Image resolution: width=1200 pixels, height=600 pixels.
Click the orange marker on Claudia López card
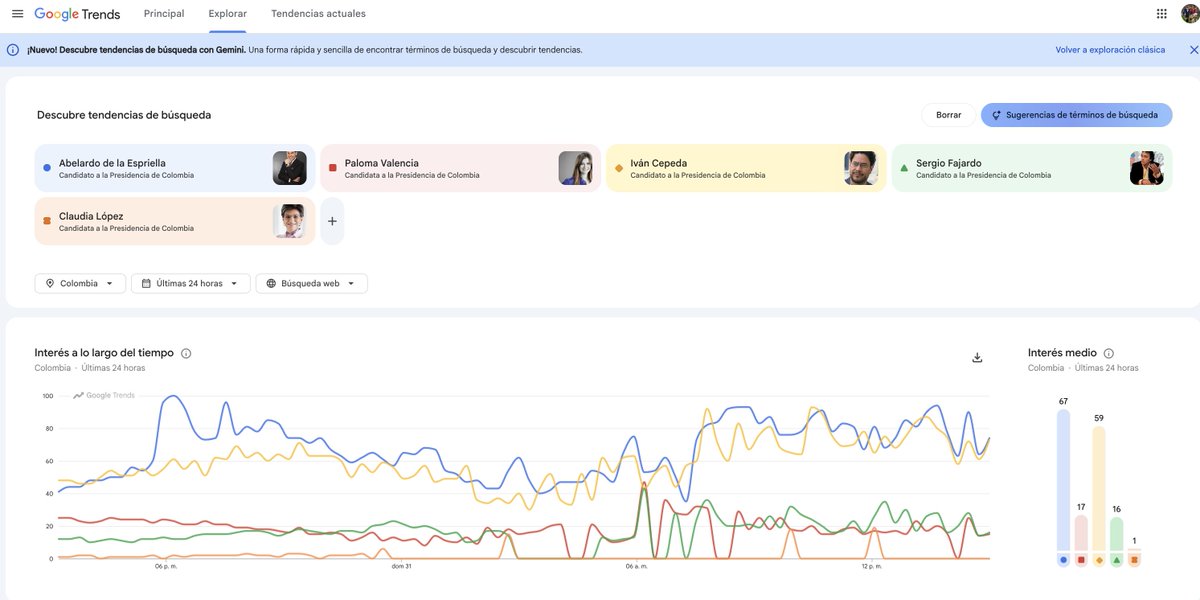[x=47, y=221]
